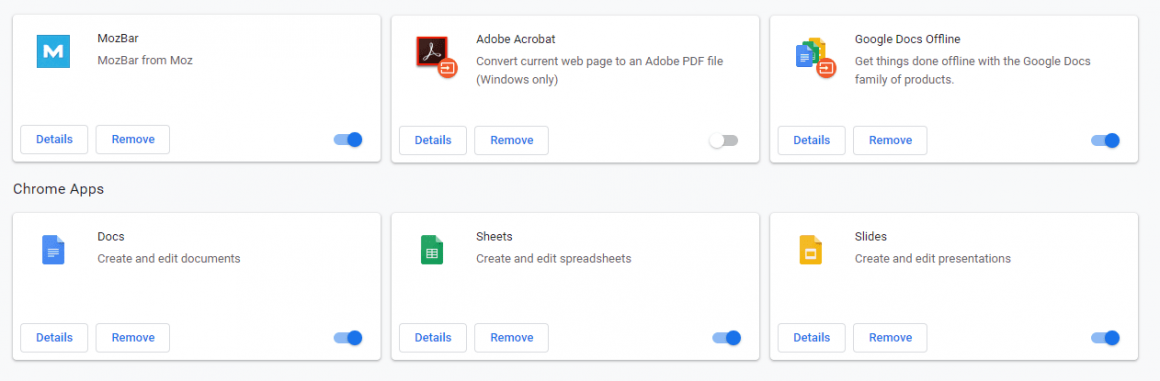Viewport: 1160px width, 381px height.
Task: Remove the Docs Chrome app
Action: point(133,337)
